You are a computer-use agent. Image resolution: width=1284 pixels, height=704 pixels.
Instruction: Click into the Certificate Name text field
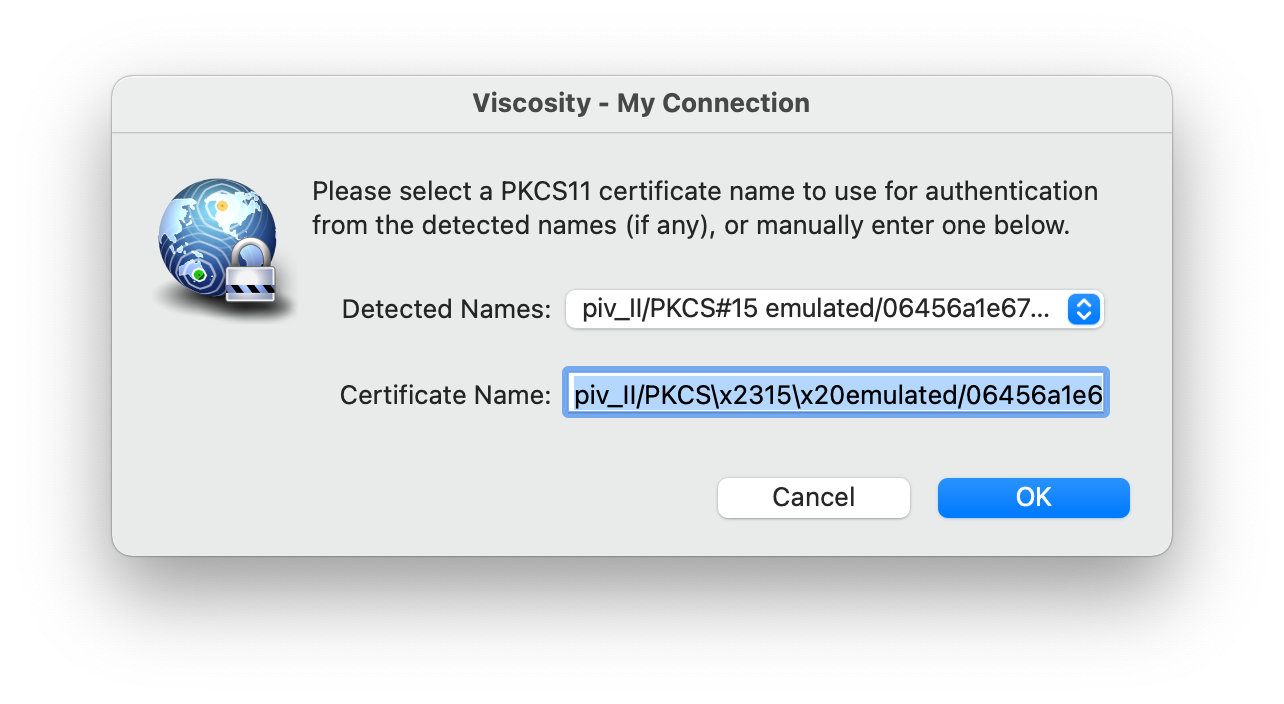836,395
